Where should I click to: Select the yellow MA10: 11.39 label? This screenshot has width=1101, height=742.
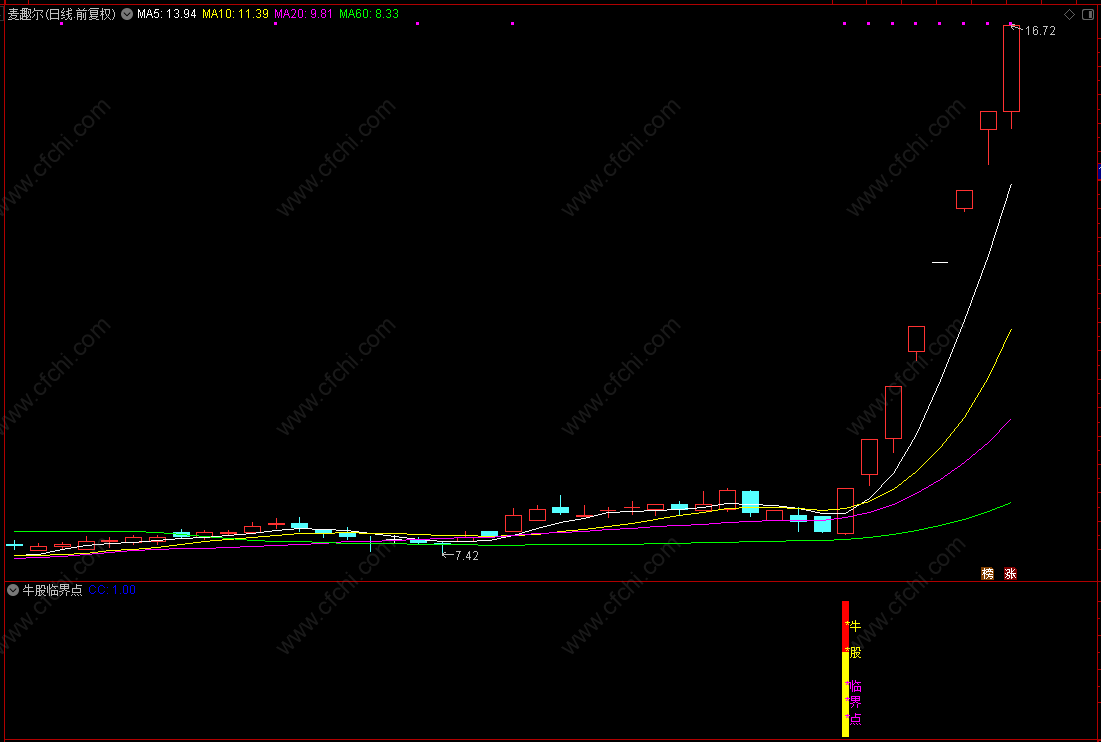pos(235,13)
